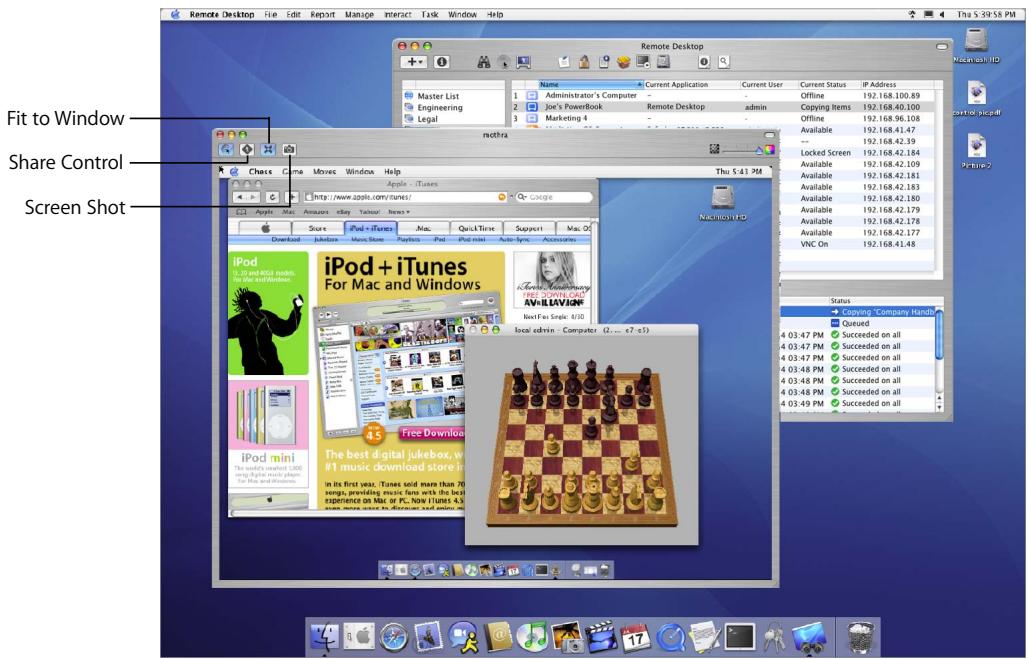Open Finder from the Dock

325,636
